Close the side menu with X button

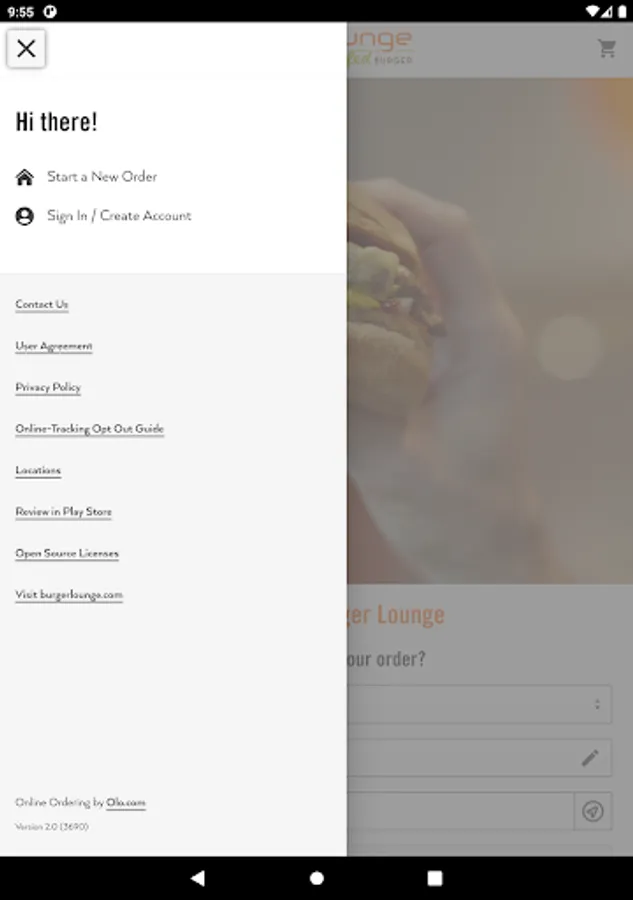[x=26, y=48]
